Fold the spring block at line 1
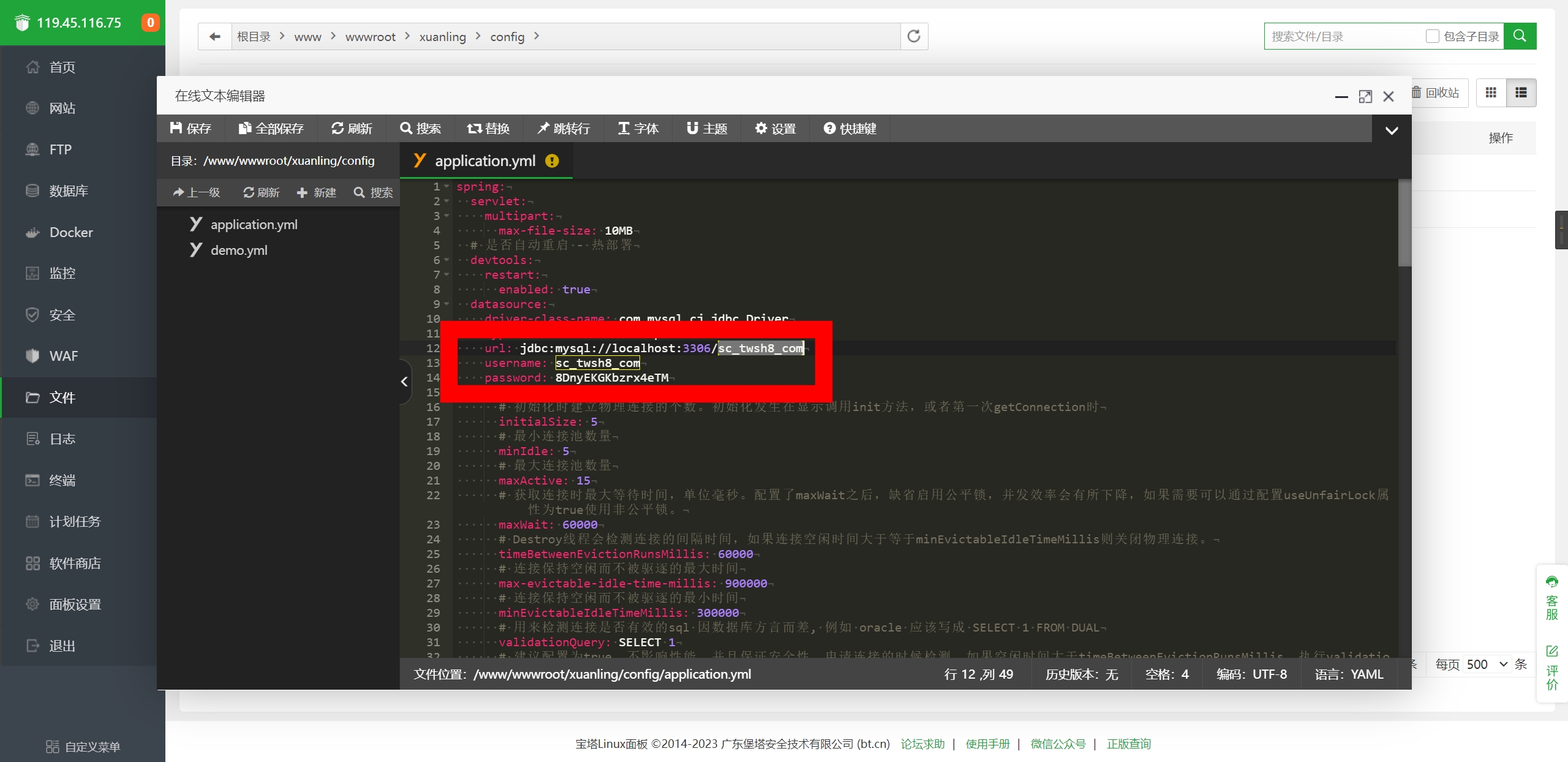The image size is (1568, 762). [x=447, y=187]
